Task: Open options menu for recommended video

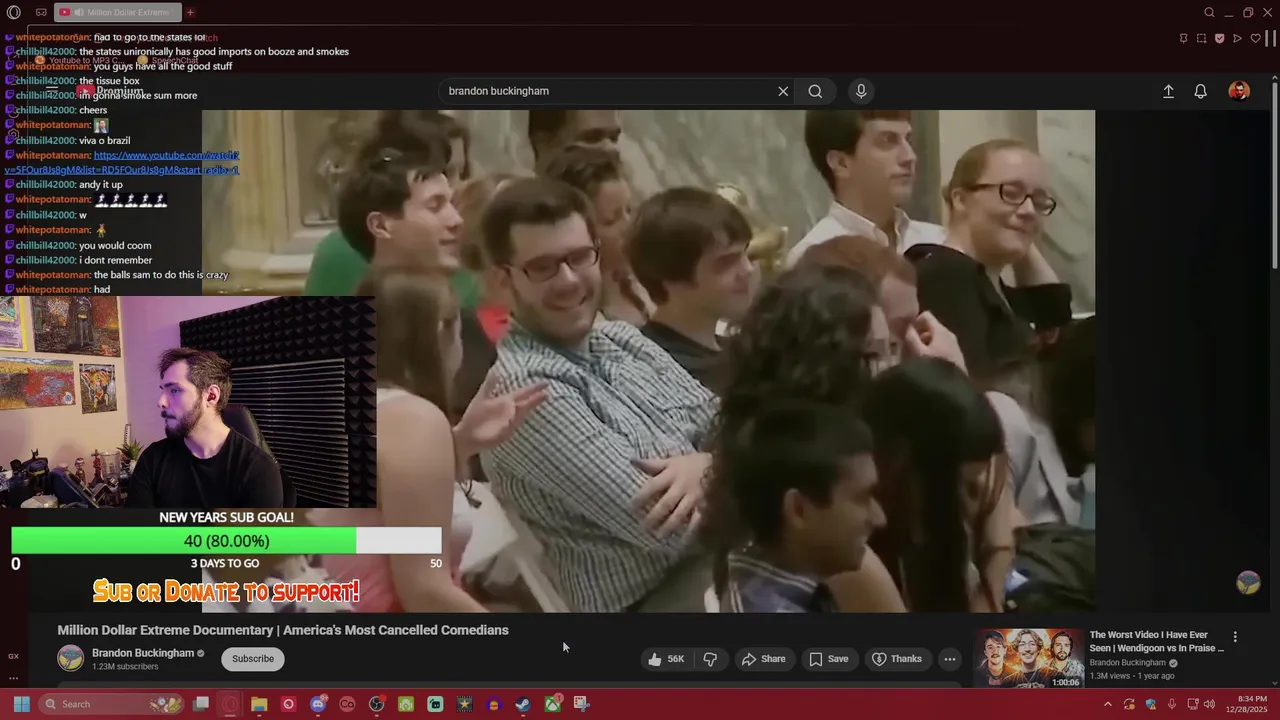Action: pyautogui.click(x=1235, y=637)
